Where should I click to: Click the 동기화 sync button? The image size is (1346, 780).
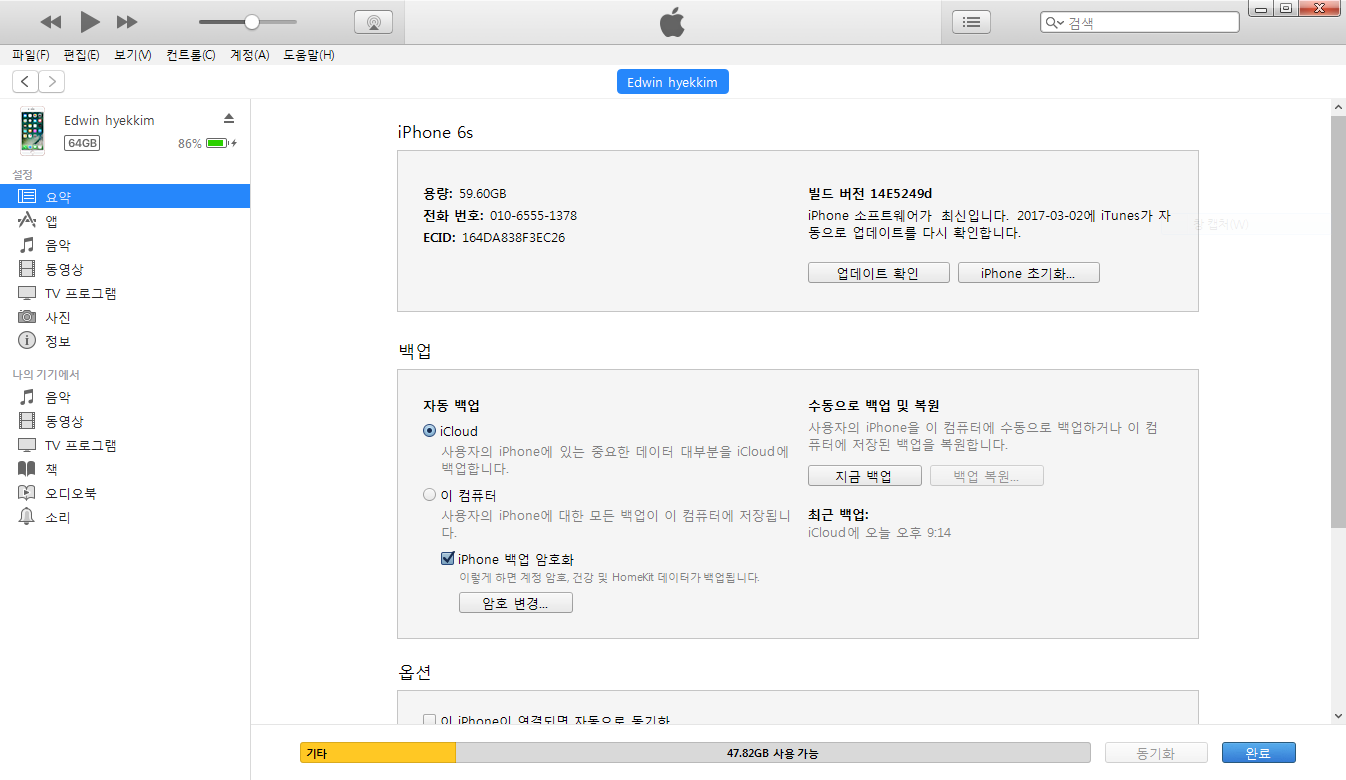click(1156, 753)
